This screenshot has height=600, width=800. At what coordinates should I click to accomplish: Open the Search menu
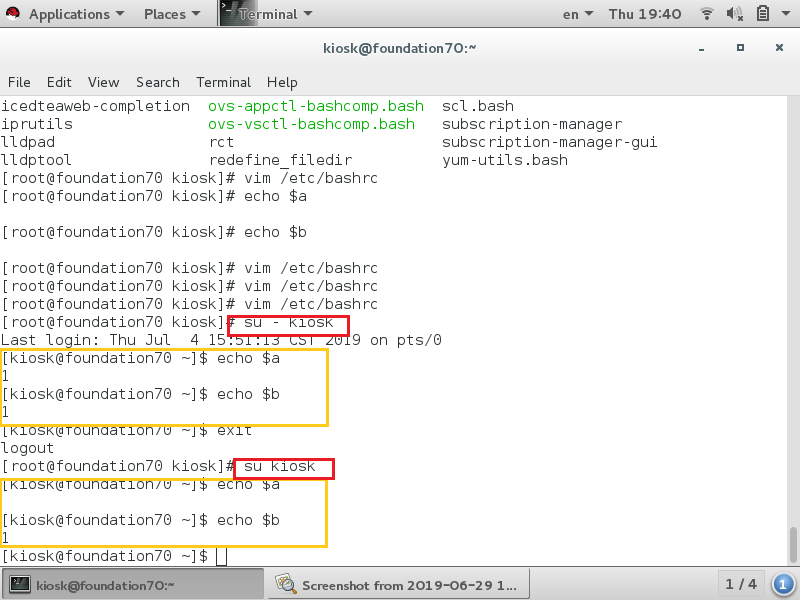coord(158,82)
